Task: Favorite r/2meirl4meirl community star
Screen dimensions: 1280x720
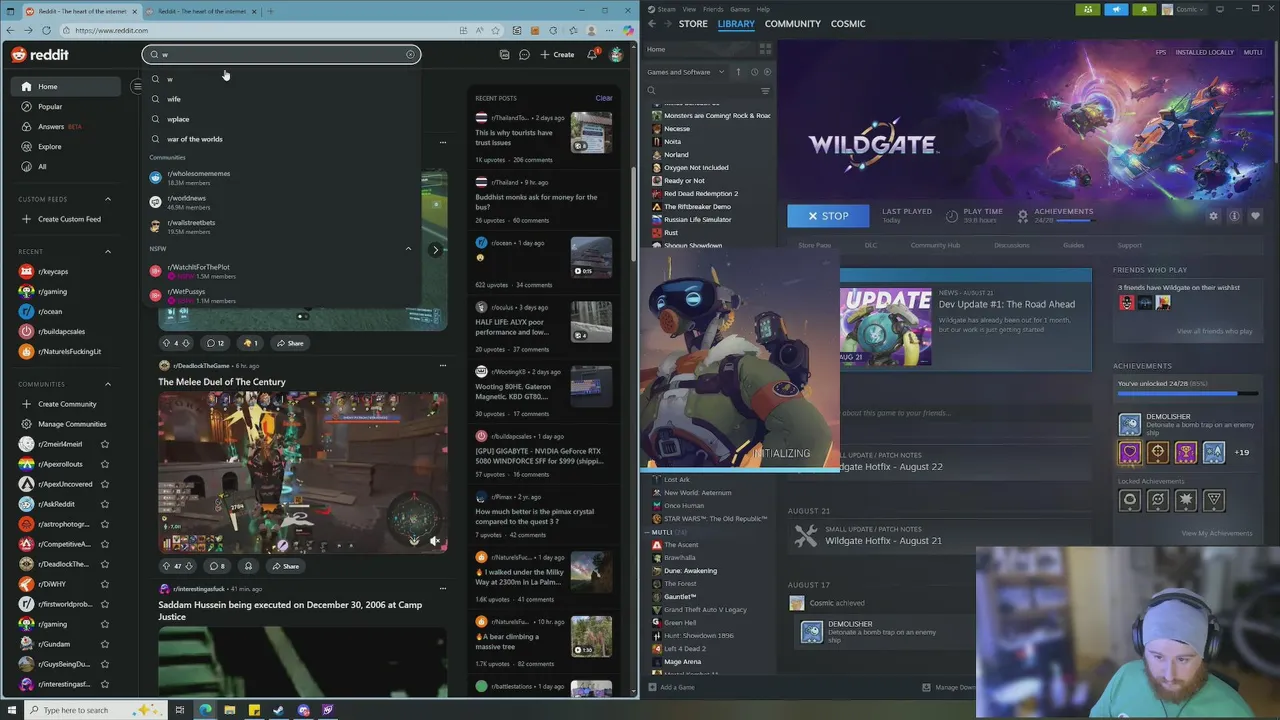Action: coord(105,444)
